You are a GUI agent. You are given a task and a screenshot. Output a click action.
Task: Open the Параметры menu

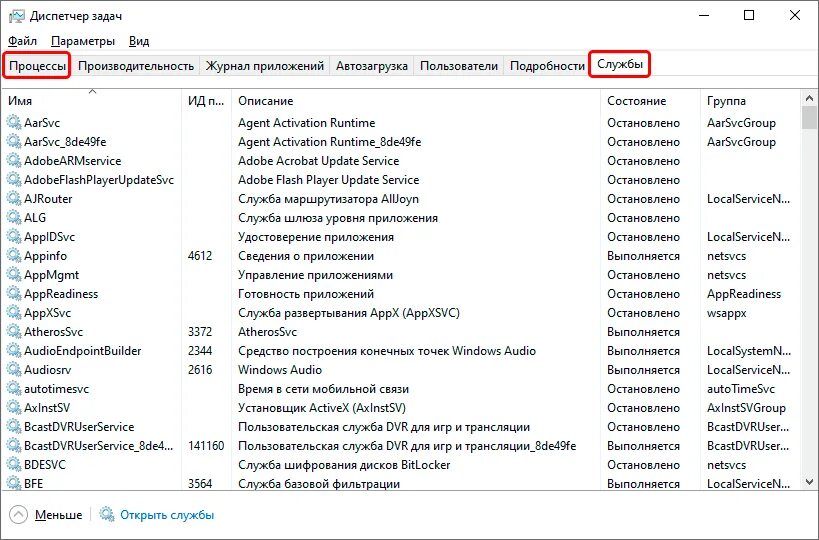coord(84,41)
